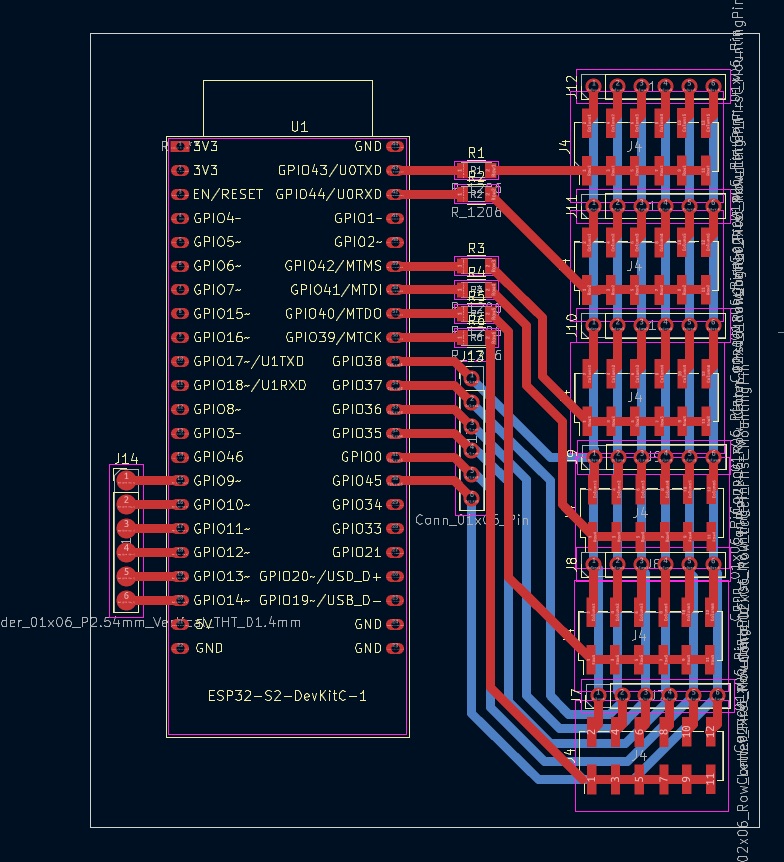Select the R1 reference label above the resistor

[476, 152]
